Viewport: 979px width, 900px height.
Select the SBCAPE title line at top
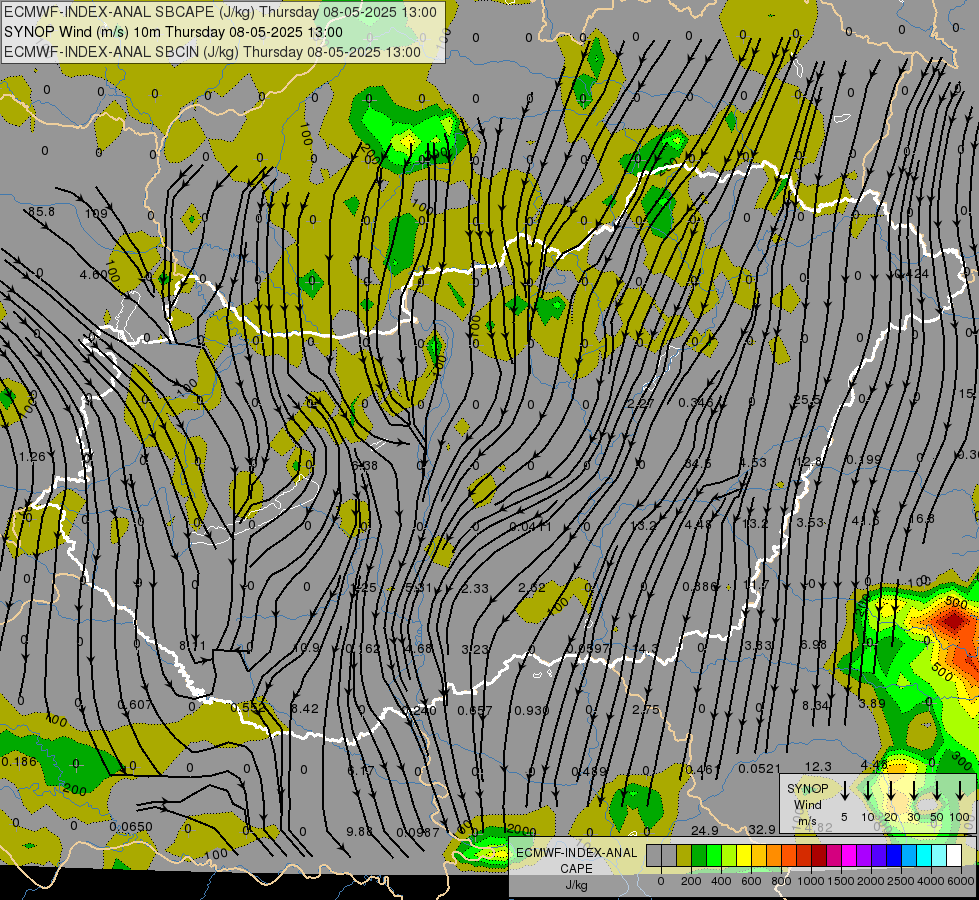[x=220, y=12]
